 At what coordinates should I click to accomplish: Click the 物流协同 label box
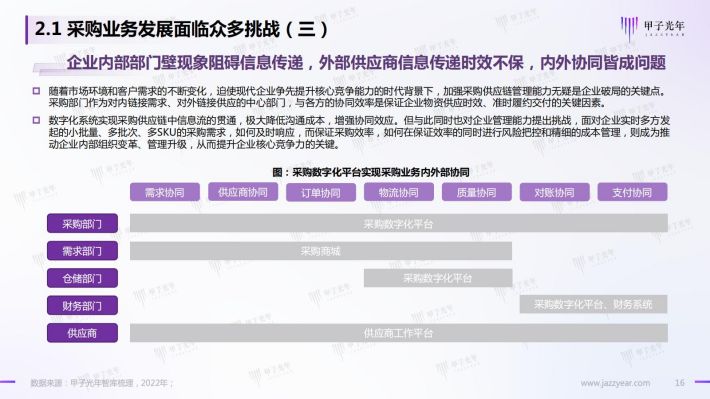pyautogui.click(x=398, y=192)
